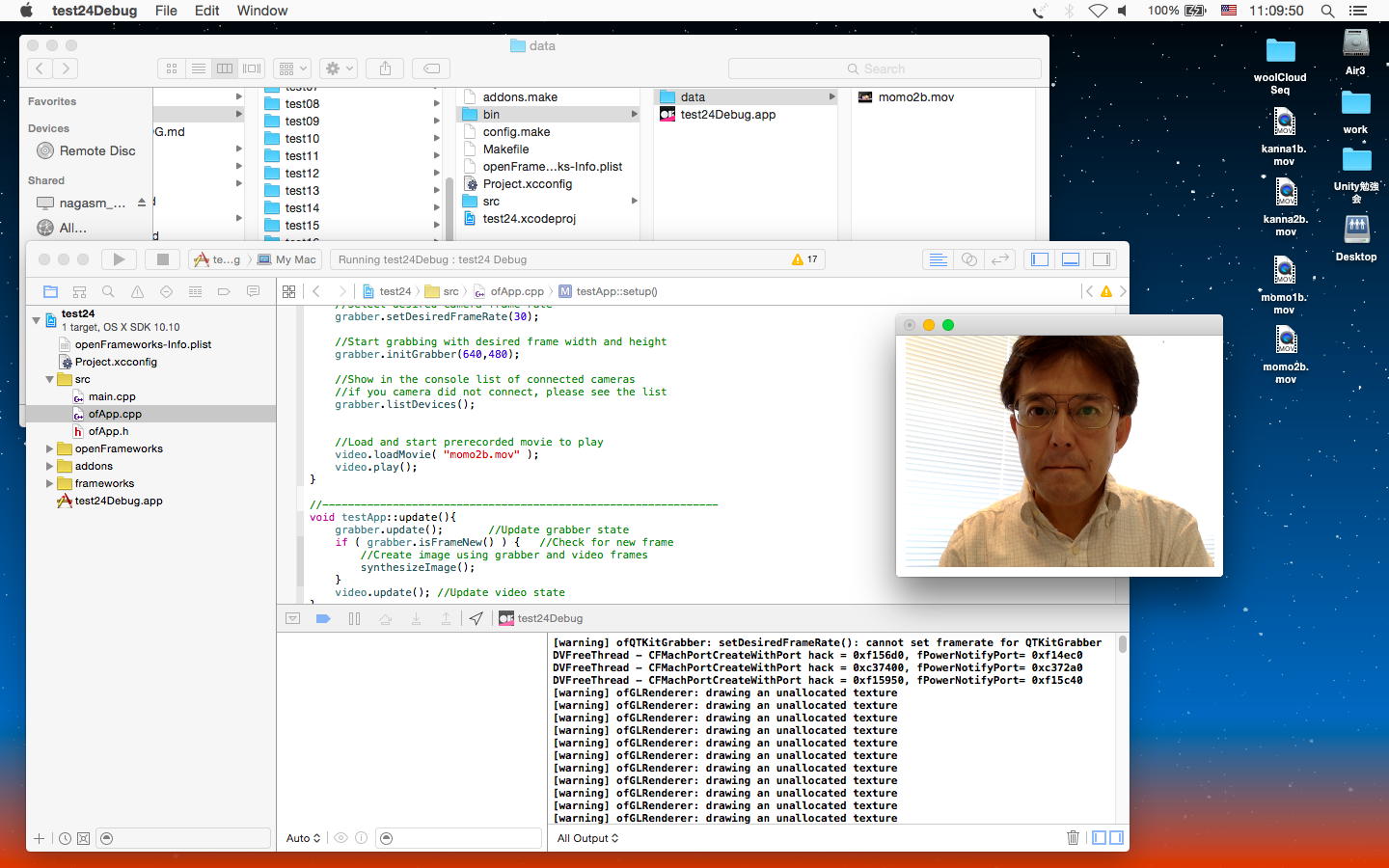1389x868 pixels.
Task: Open the Auto variables scope dropdown
Action: (303, 838)
